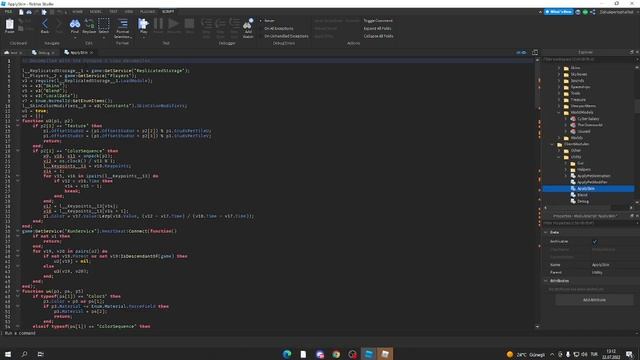Open the Play mode dropdown arrow
Image resolution: width=640 pixels, height=360 pixels.
click(143, 38)
